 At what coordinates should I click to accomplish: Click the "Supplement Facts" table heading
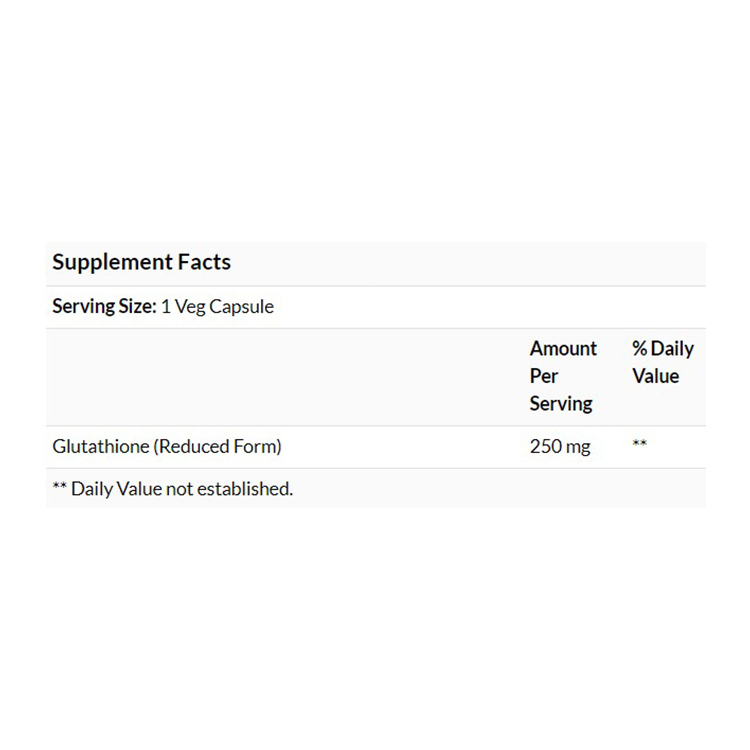click(141, 263)
